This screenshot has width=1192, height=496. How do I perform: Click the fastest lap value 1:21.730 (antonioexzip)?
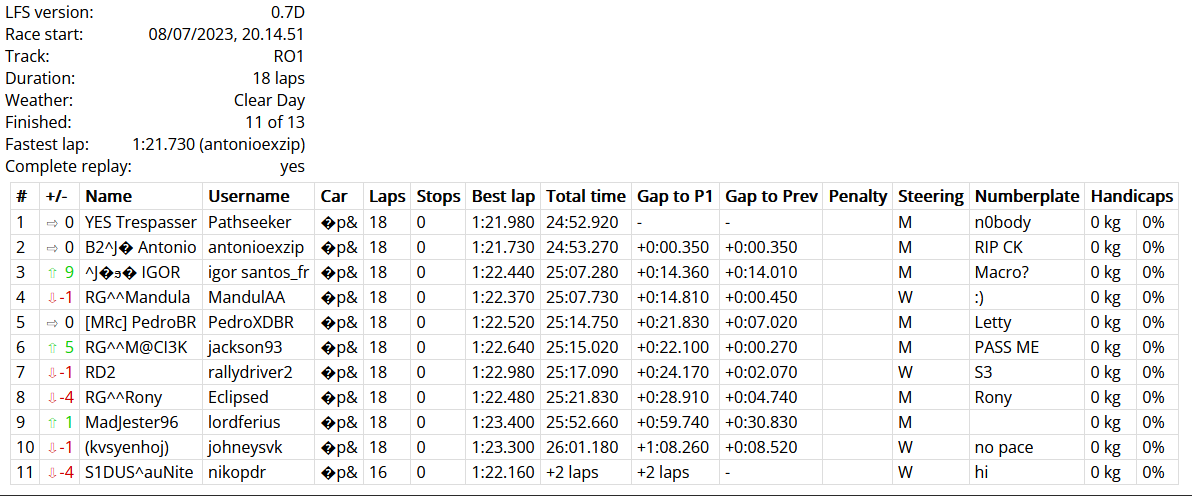click(218, 144)
